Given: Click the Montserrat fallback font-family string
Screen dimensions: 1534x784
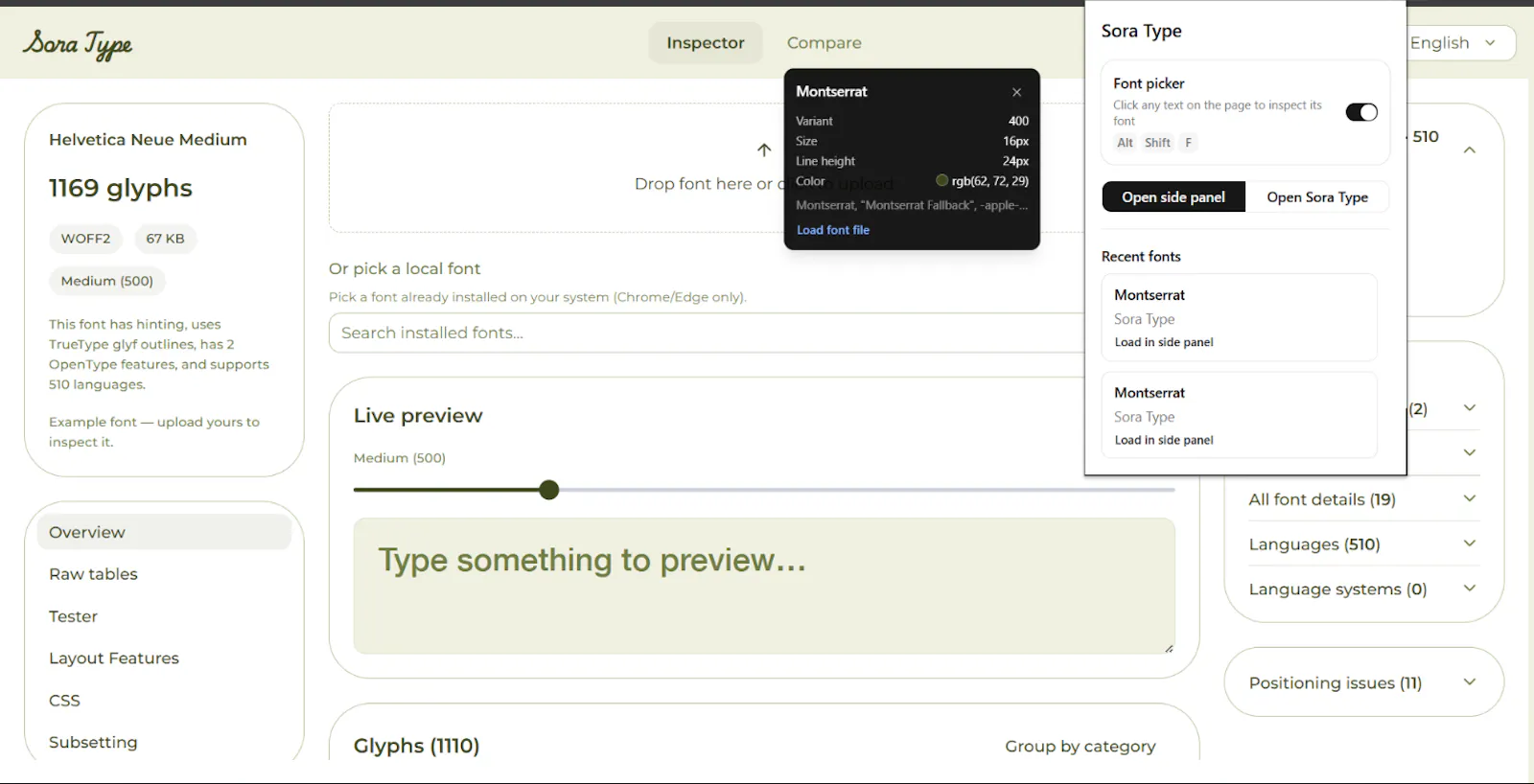Looking at the screenshot, I should (x=912, y=205).
